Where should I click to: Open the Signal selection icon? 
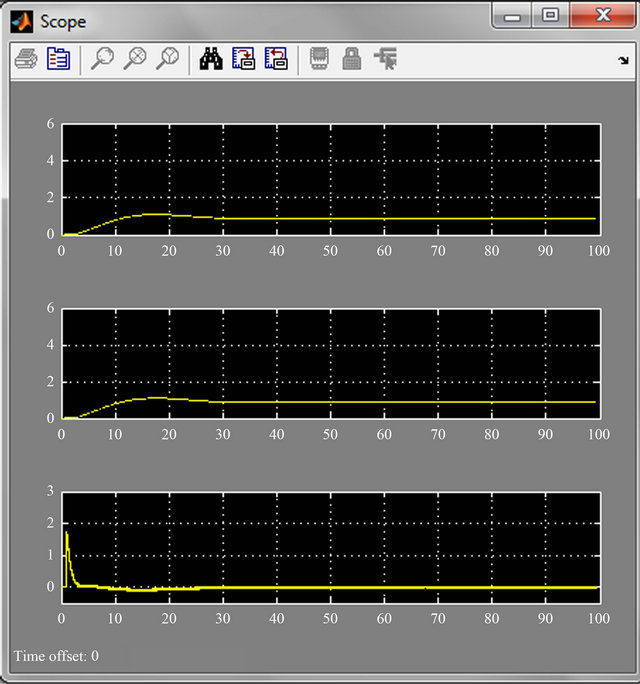pos(386,58)
